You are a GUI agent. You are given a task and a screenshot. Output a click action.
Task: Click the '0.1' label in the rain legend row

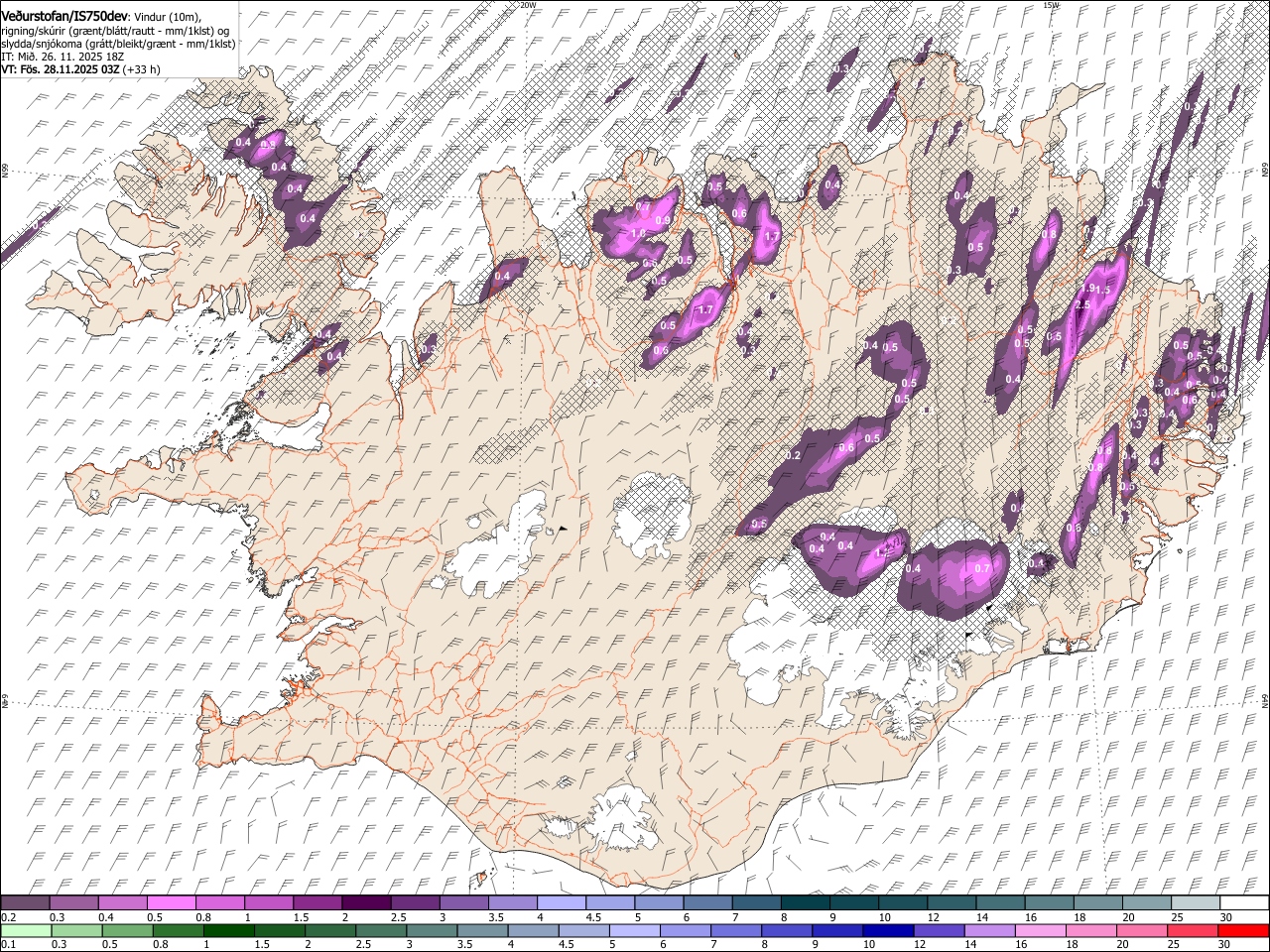(x=8, y=945)
